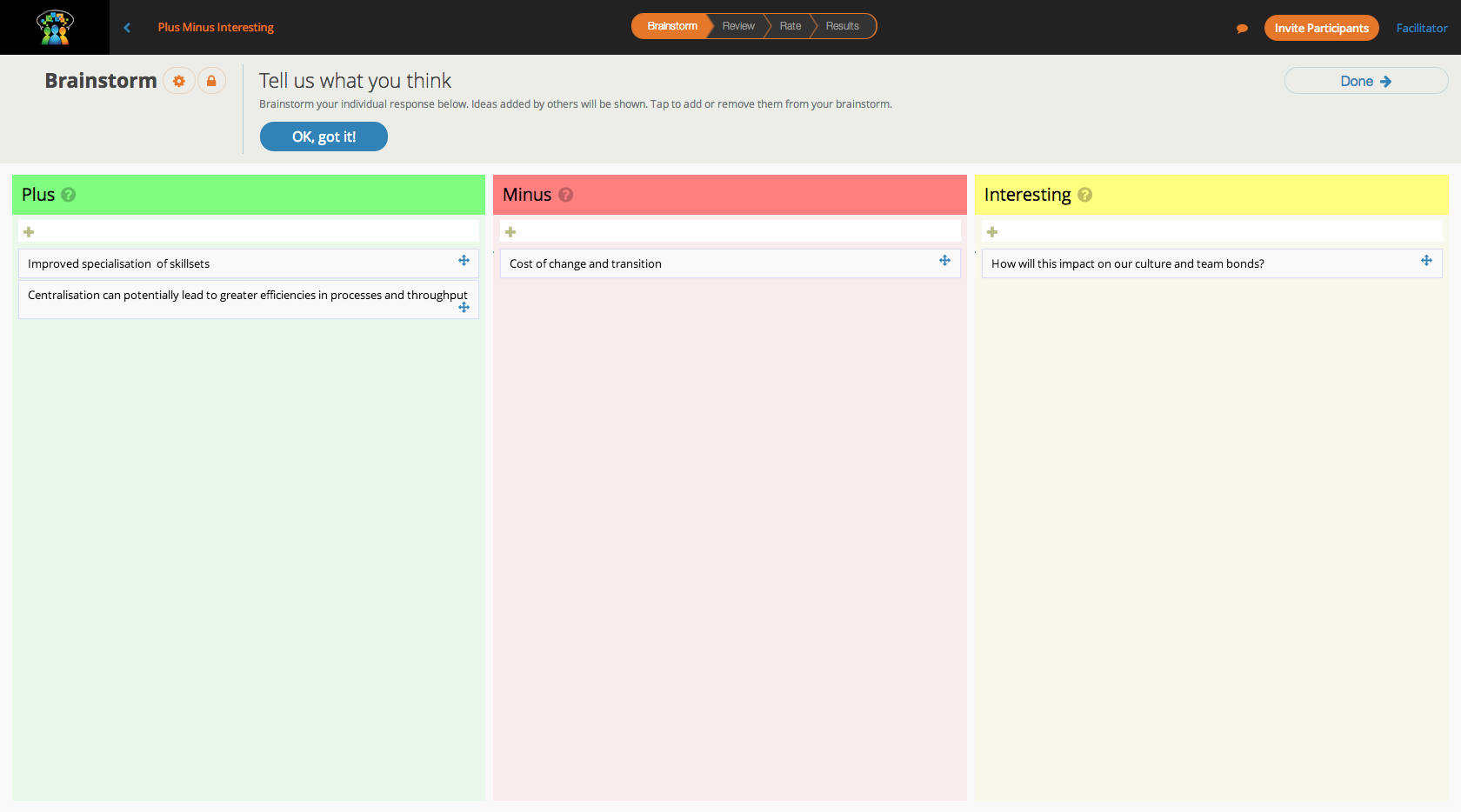Switch to the Brainstorm step
The width and height of the screenshot is (1461, 812).
click(x=671, y=26)
